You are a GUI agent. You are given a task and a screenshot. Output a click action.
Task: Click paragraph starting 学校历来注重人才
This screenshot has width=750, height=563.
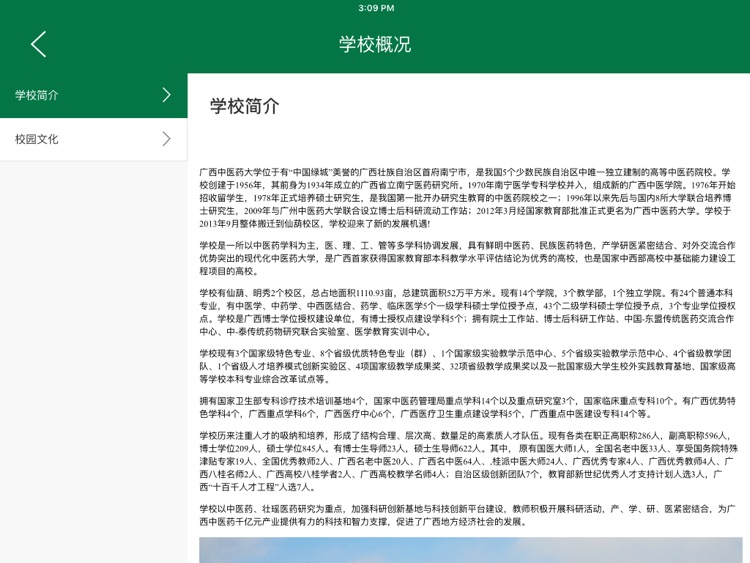coord(468,462)
